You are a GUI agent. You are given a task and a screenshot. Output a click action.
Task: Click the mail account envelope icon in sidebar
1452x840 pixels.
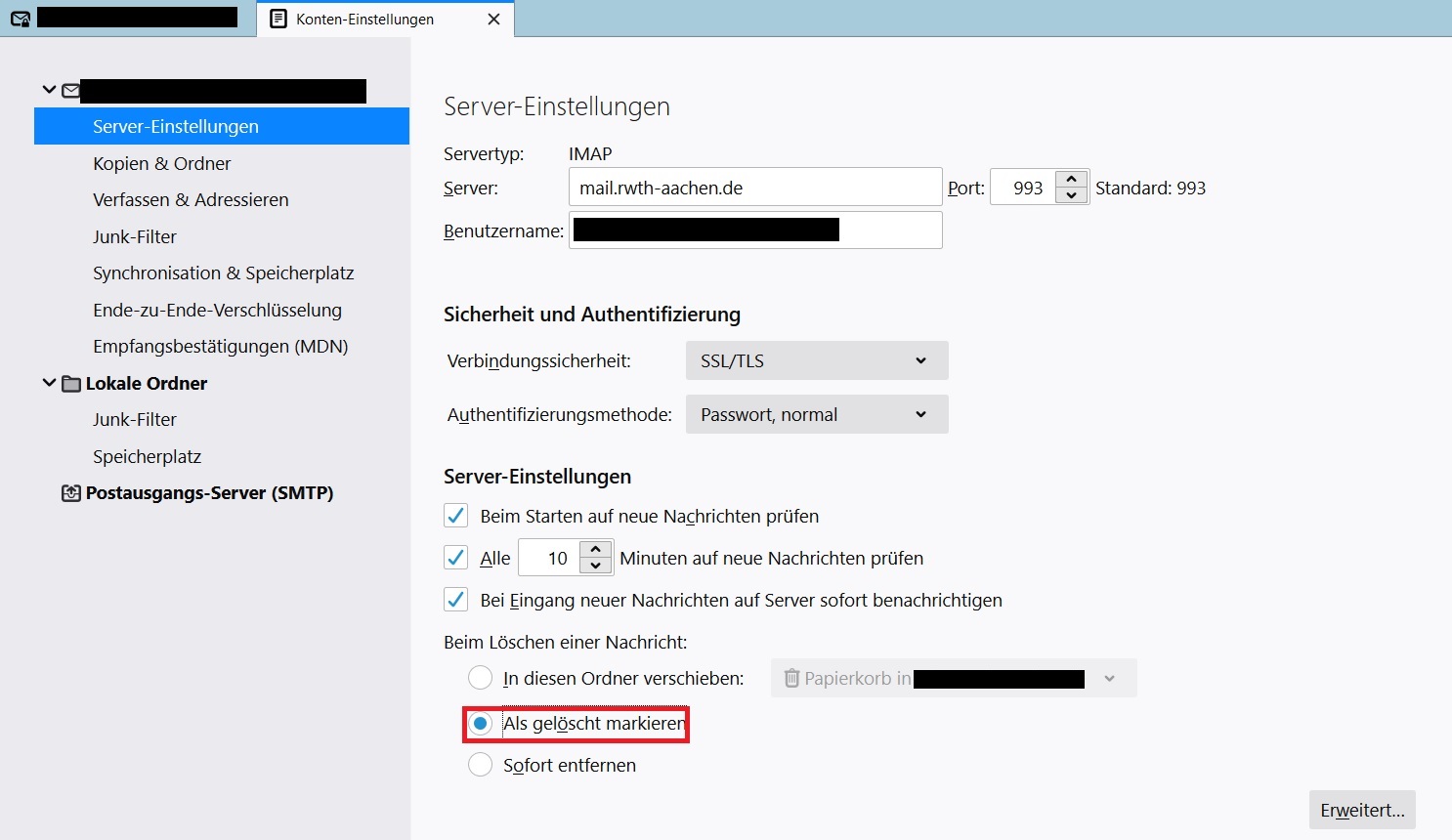[70, 91]
